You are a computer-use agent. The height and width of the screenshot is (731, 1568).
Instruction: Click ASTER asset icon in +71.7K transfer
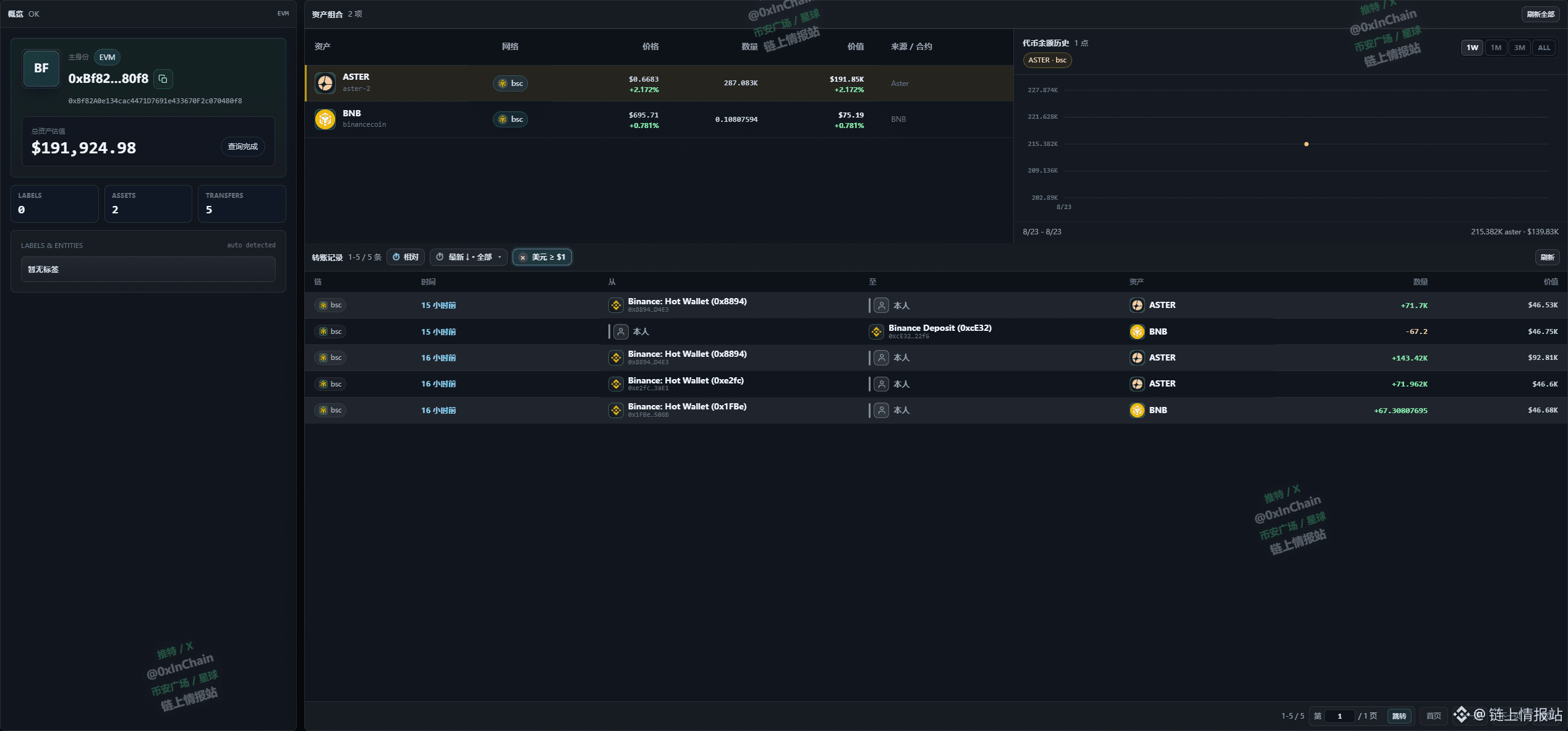pyautogui.click(x=1137, y=306)
